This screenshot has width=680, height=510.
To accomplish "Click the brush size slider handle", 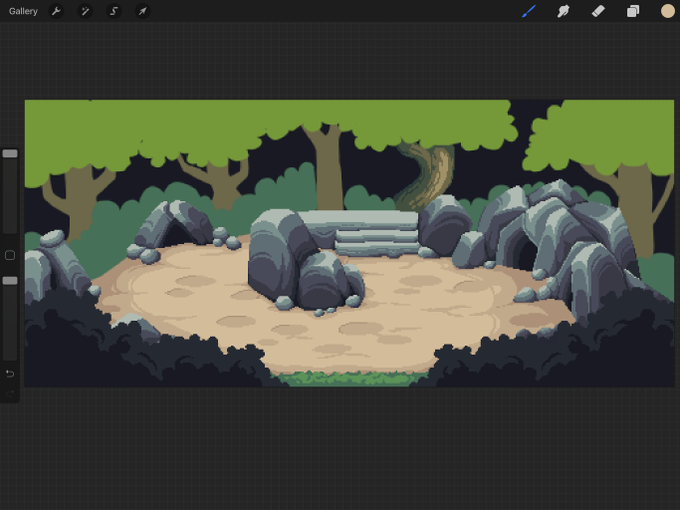I will point(10,154).
